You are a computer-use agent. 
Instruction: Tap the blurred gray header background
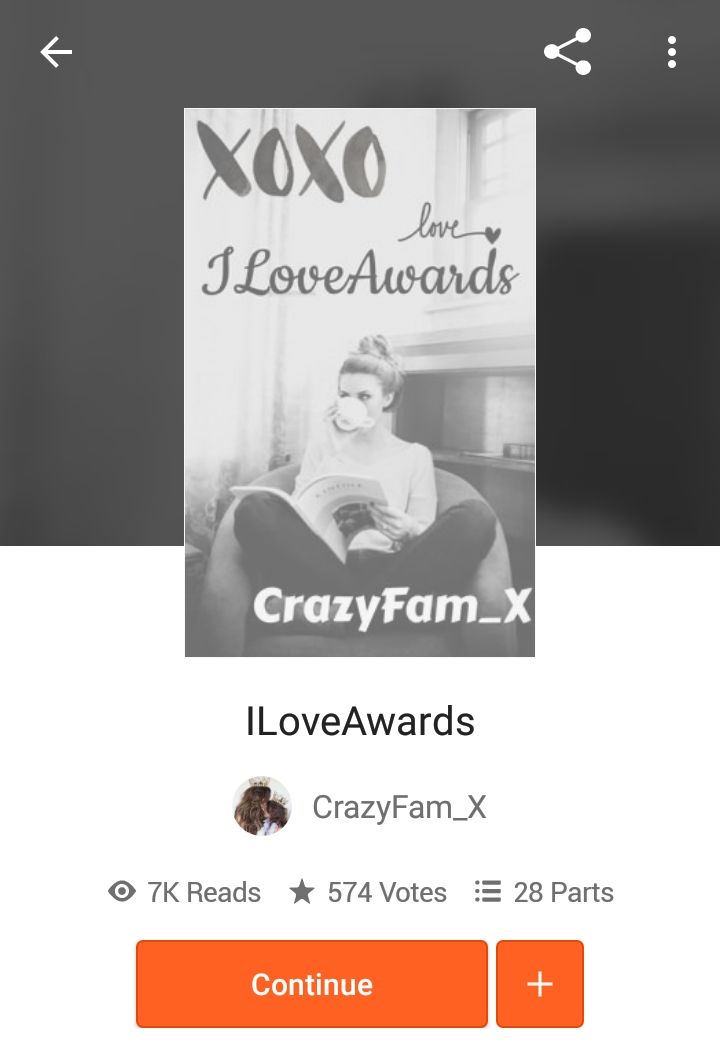click(92, 303)
